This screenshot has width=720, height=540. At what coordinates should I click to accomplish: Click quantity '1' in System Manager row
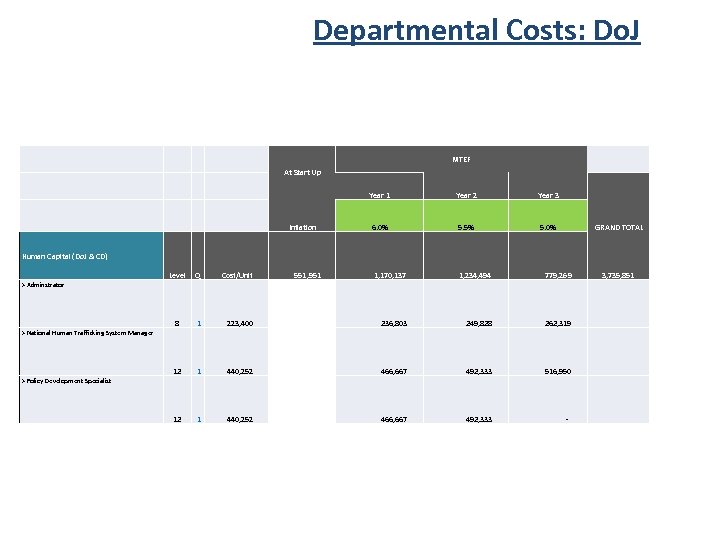click(199, 371)
